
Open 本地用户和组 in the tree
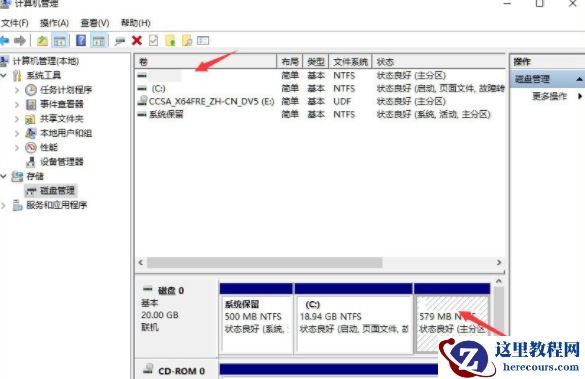point(66,133)
